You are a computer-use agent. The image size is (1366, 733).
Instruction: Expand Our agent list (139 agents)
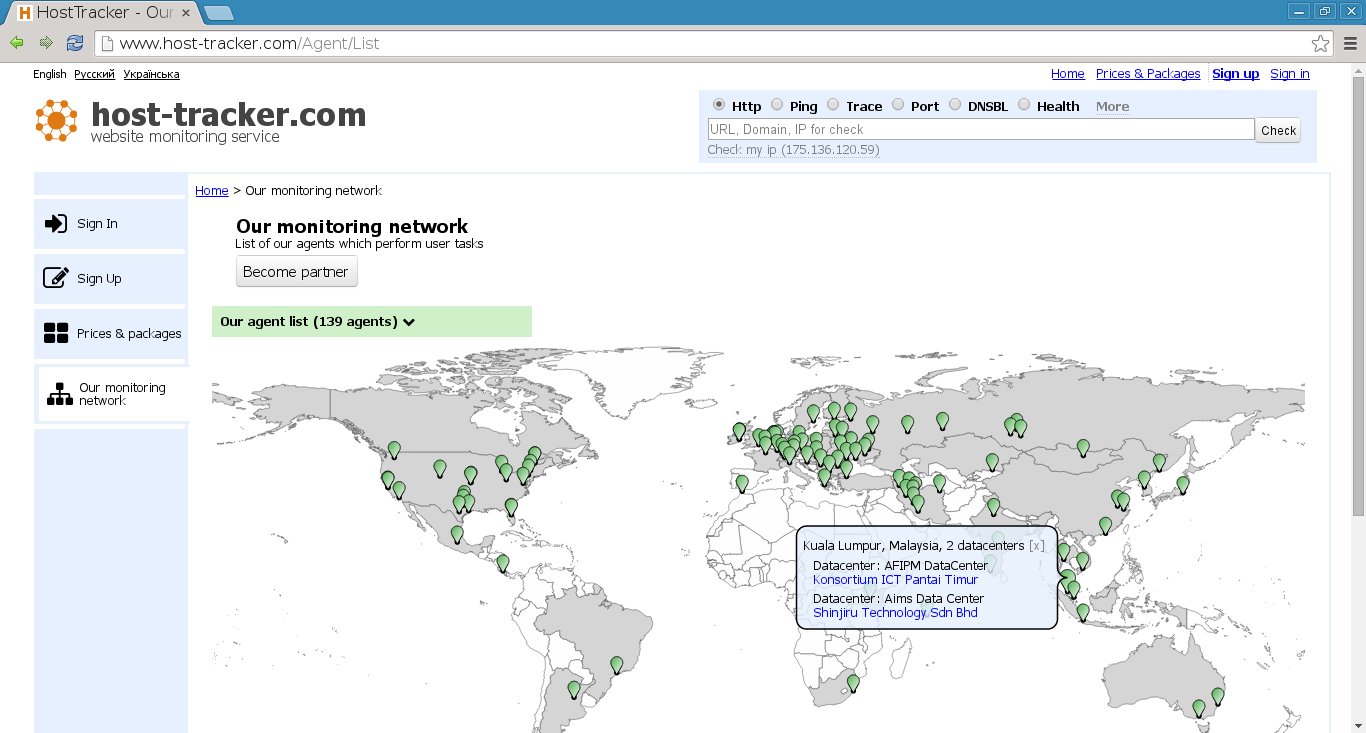click(x=372, y=322)
